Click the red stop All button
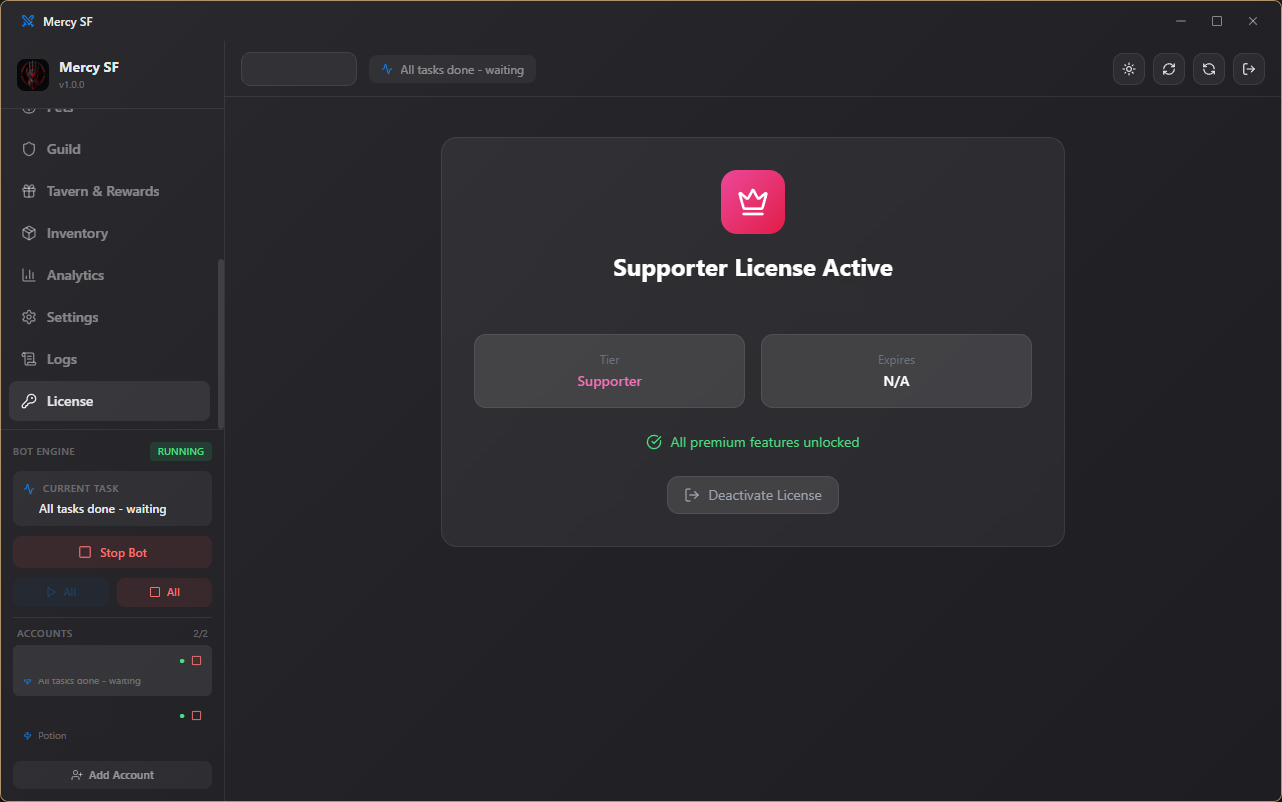This screenshot has width=1282, height=802. [164, 592]
